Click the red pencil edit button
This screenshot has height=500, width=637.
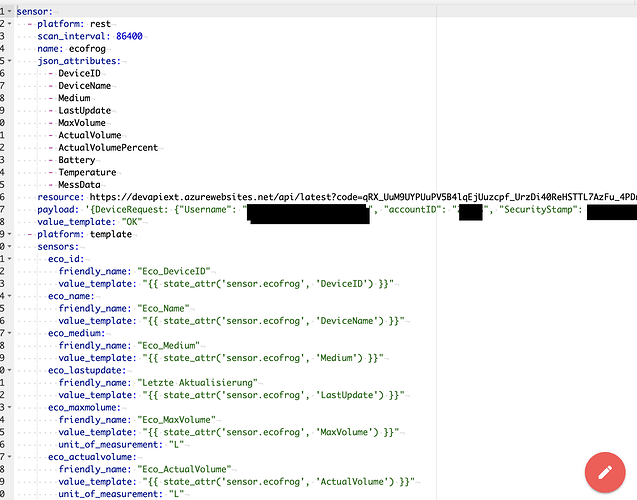[x=605, y=472]
